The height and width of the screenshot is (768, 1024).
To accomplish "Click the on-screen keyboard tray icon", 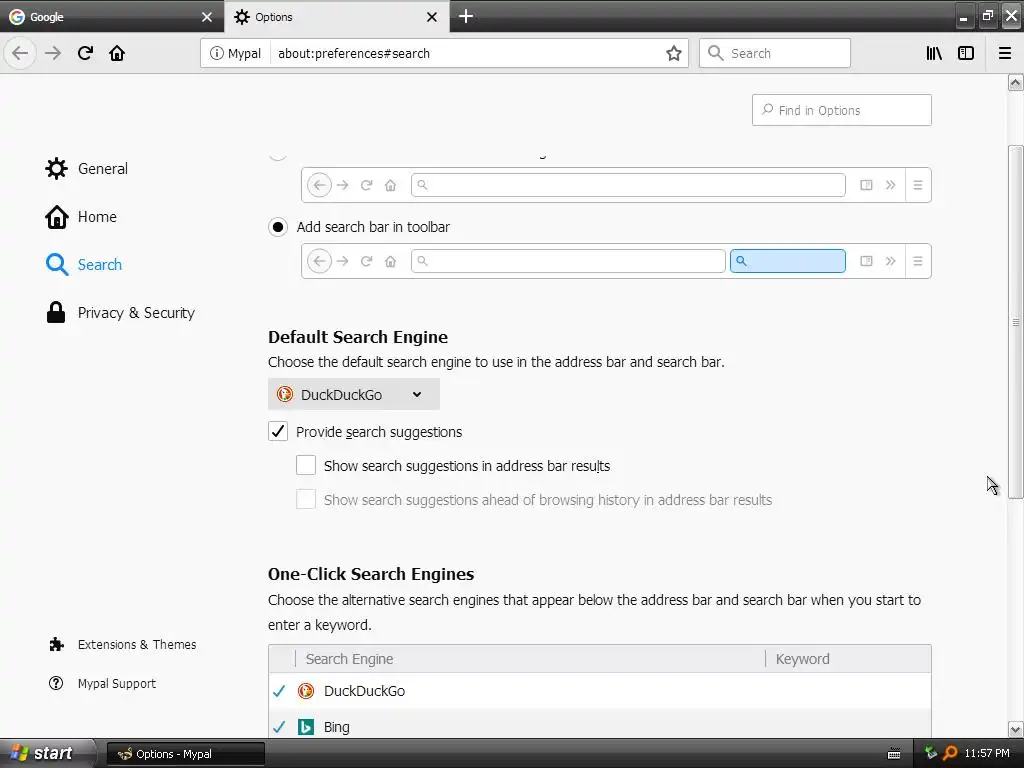I will 894,754.
